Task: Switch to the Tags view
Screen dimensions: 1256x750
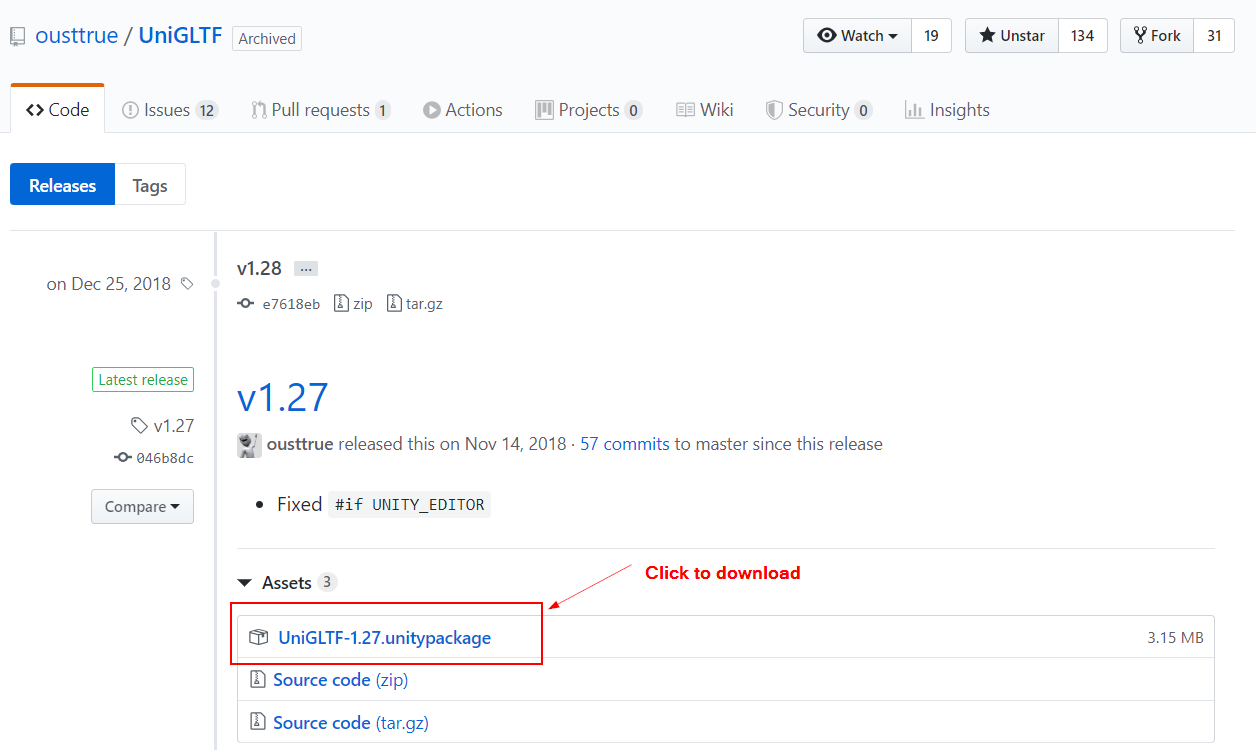Action: 150,185
